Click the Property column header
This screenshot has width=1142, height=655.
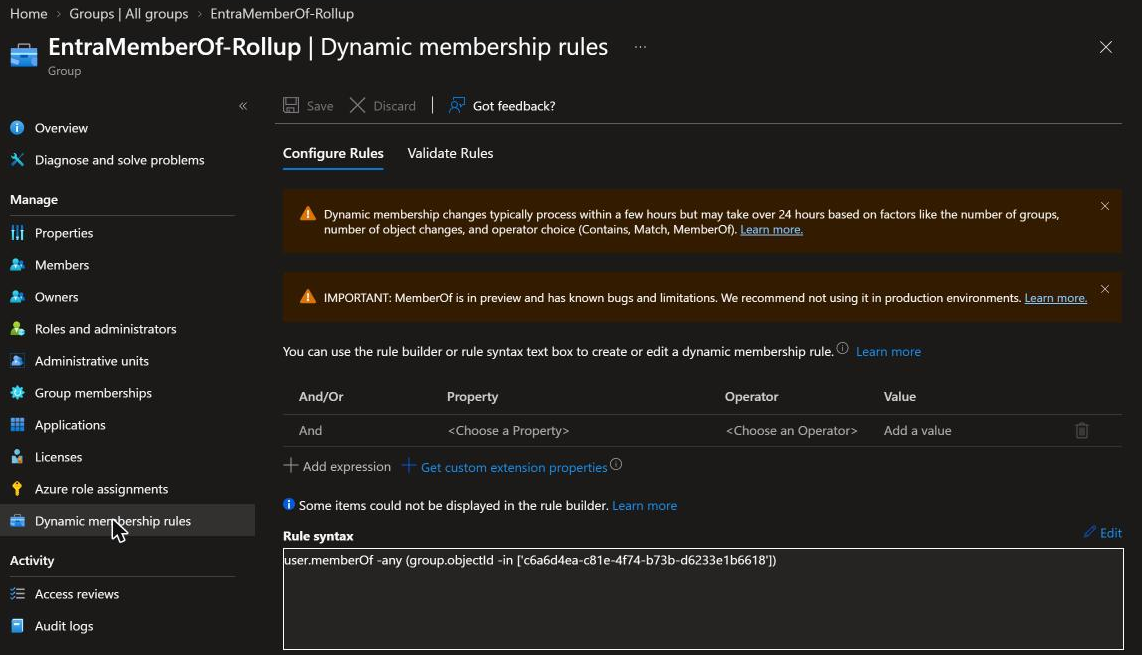tap(472, 397)
